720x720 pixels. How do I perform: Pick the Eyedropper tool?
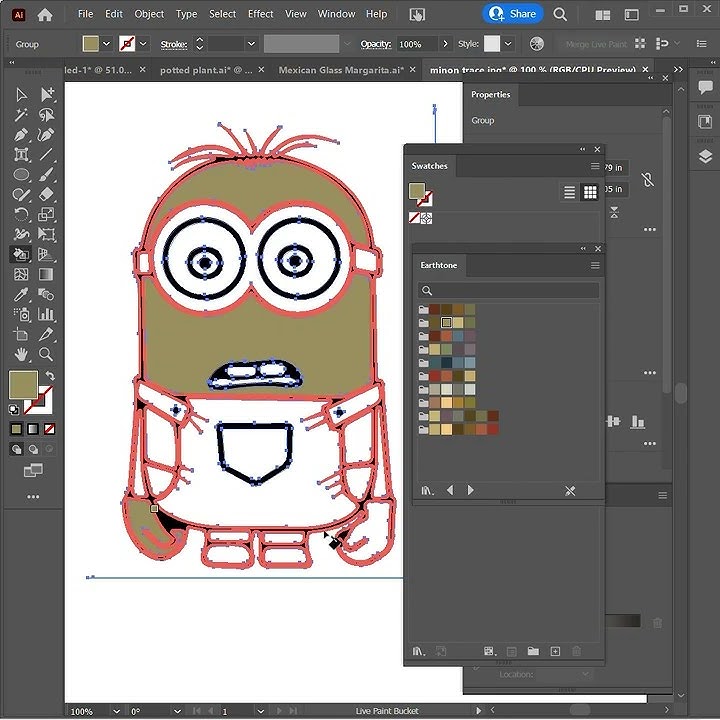tap(21, 294)
